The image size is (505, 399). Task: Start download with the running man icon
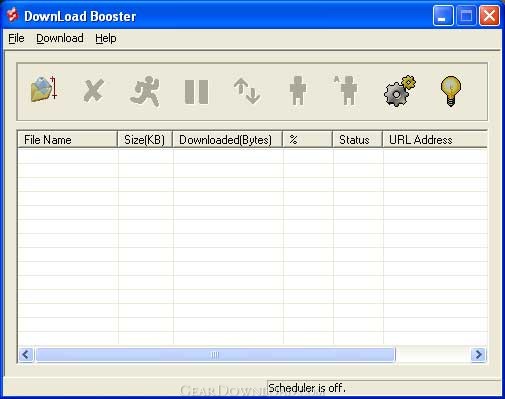(145, 91)
